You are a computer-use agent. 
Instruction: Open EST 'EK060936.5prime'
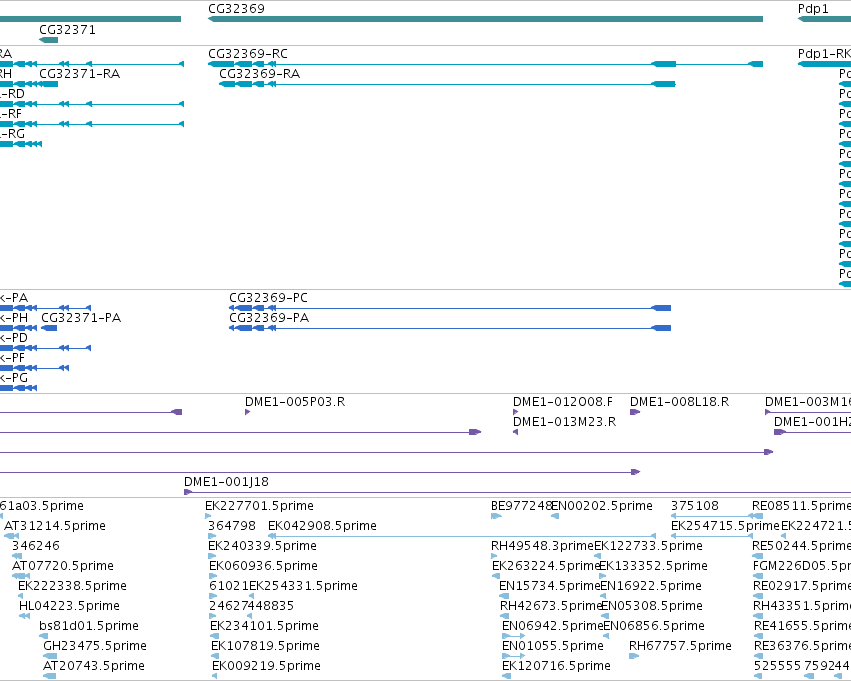tap(263, 566)
